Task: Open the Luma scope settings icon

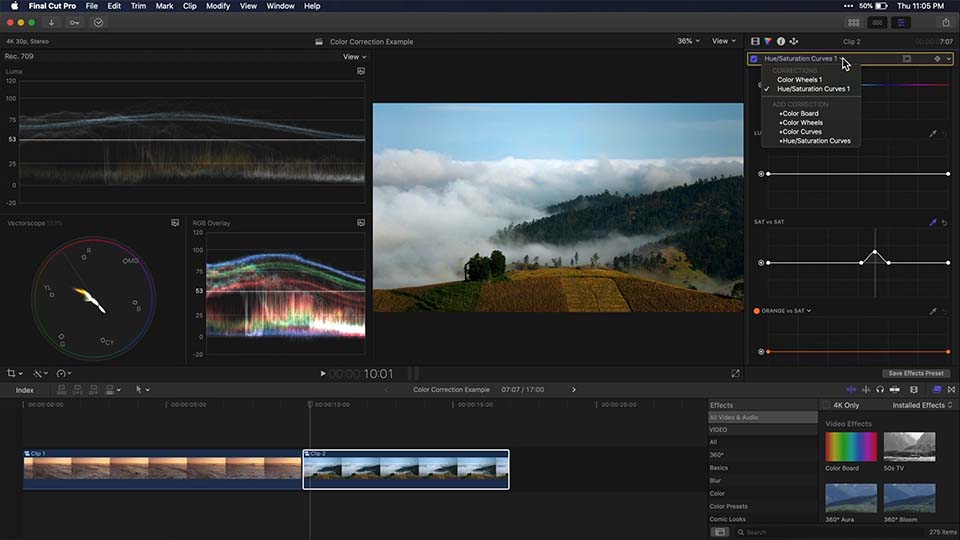Action: 361,71
